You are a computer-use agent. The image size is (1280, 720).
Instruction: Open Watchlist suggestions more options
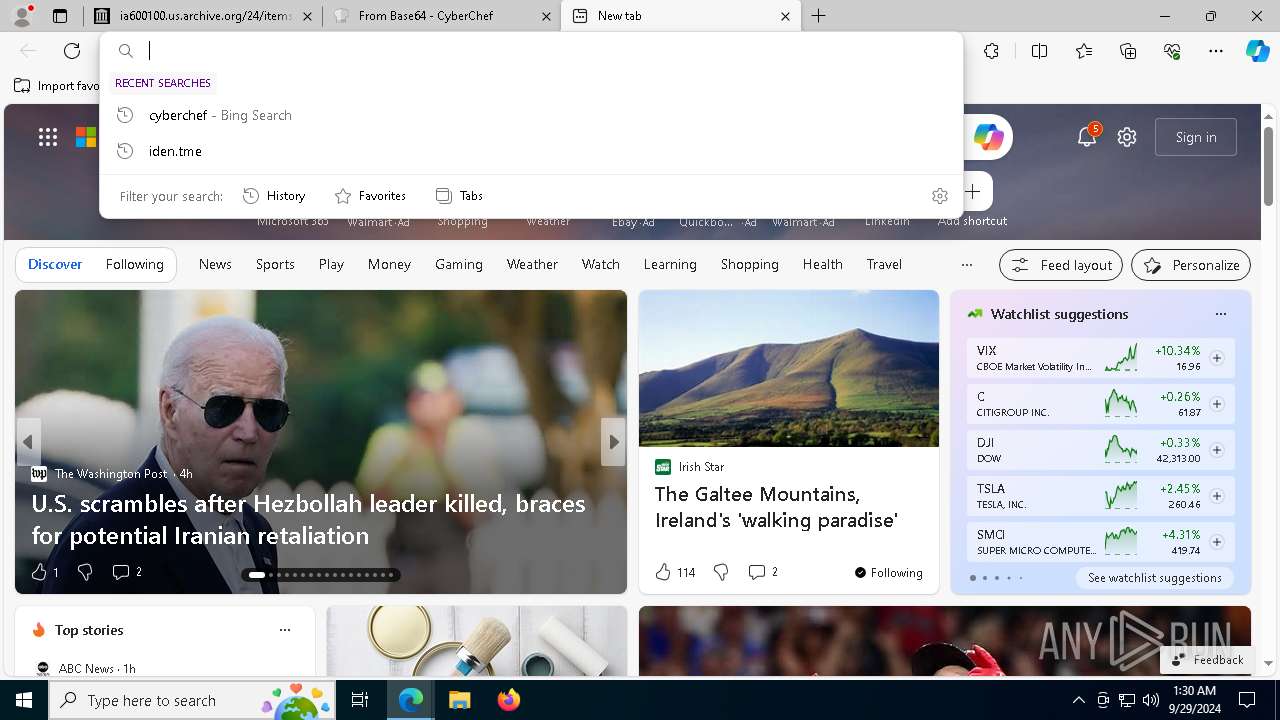(1220, 314)
